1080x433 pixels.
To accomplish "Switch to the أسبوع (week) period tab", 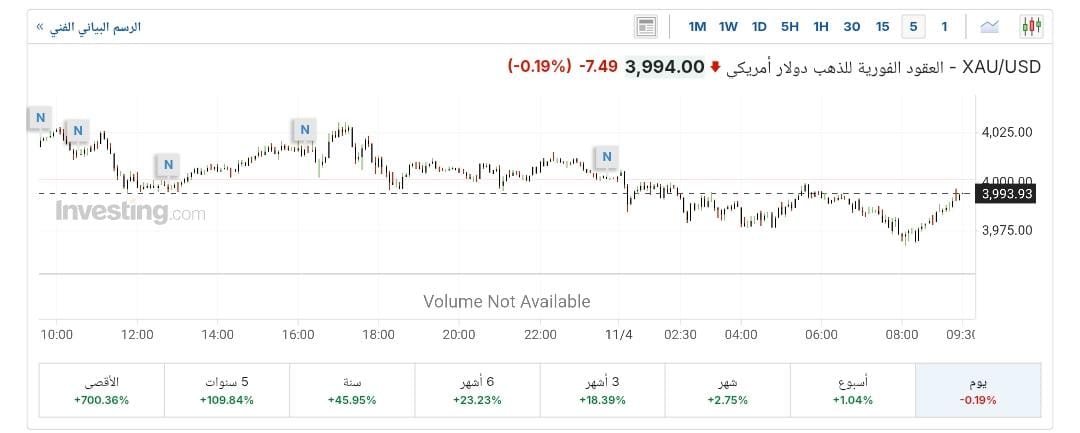I will pyautogui.click(x=852, y=390).
